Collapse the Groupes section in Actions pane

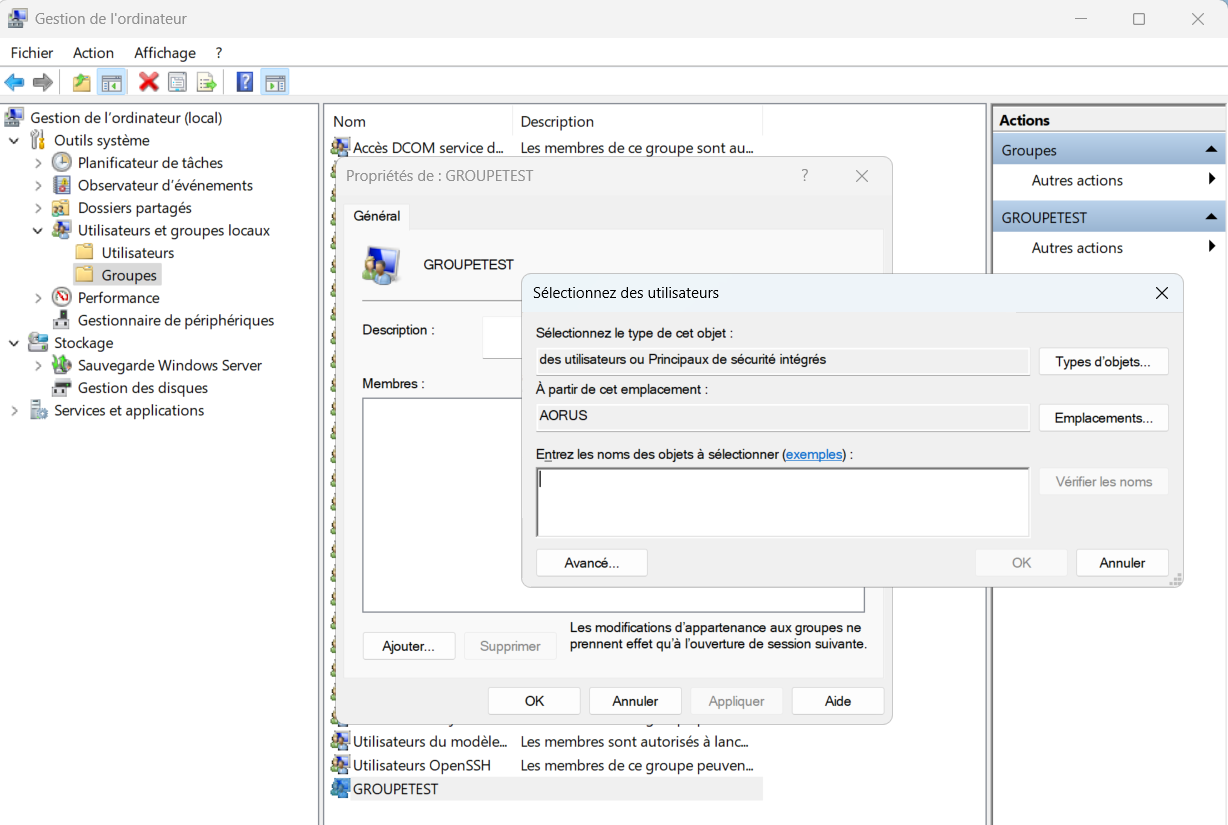[1211, 150]
